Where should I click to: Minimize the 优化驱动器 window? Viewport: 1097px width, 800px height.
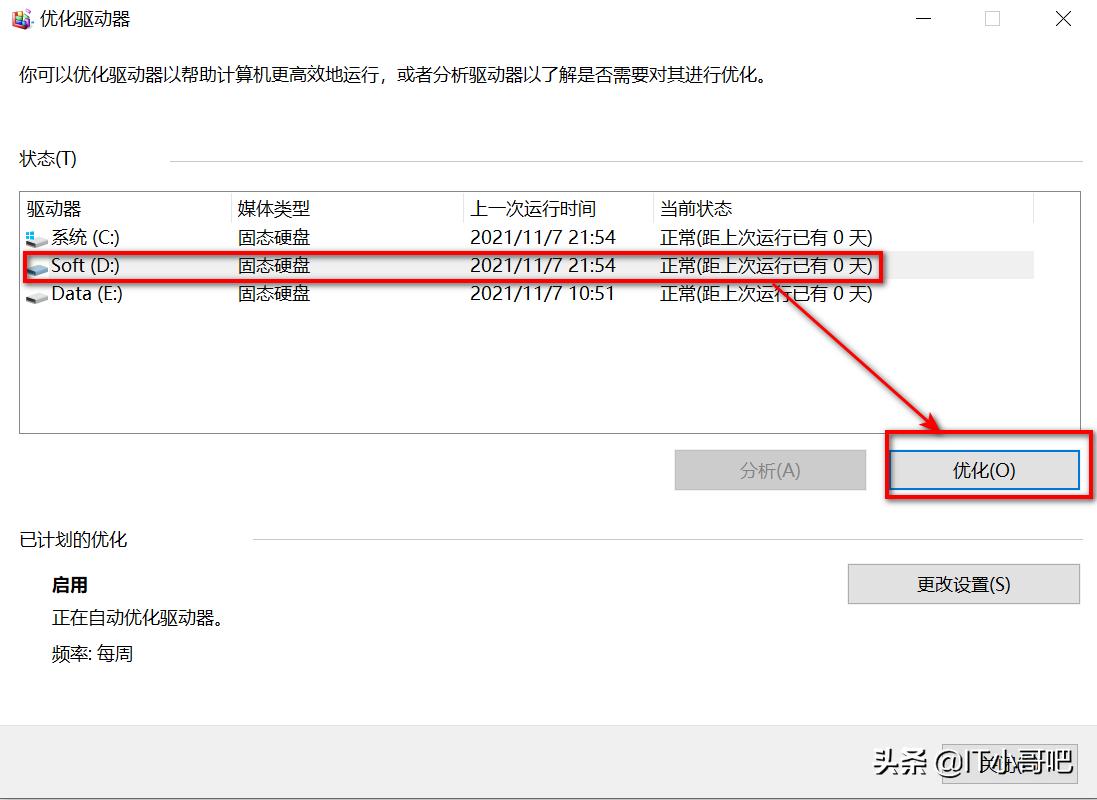(x=923, y=18)
